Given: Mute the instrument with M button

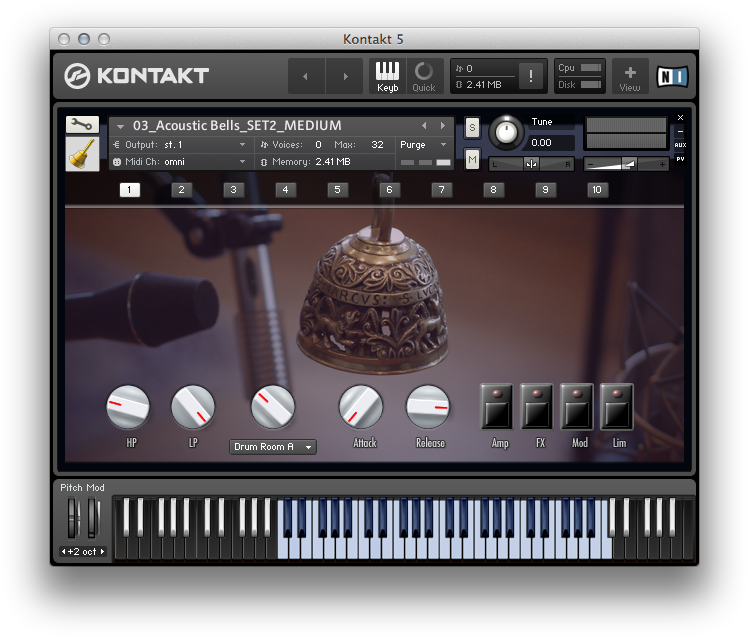Looking at the screenshot, I should [x=472, y=158].
